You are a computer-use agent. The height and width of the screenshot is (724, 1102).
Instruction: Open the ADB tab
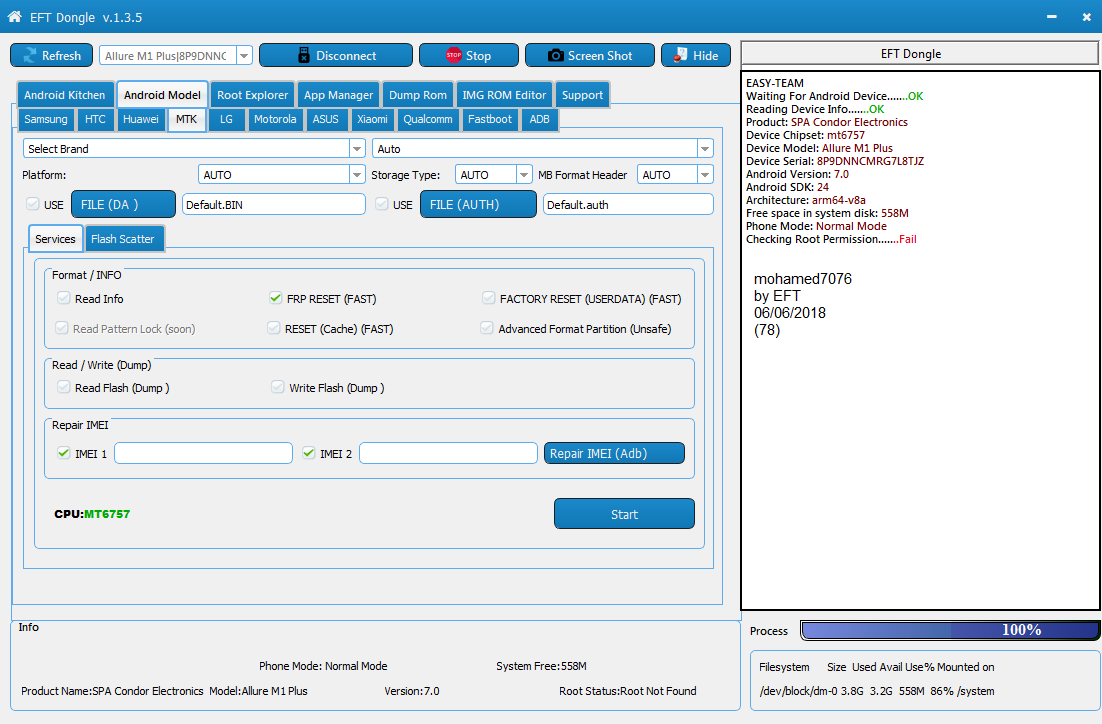(x=540, y=119)
